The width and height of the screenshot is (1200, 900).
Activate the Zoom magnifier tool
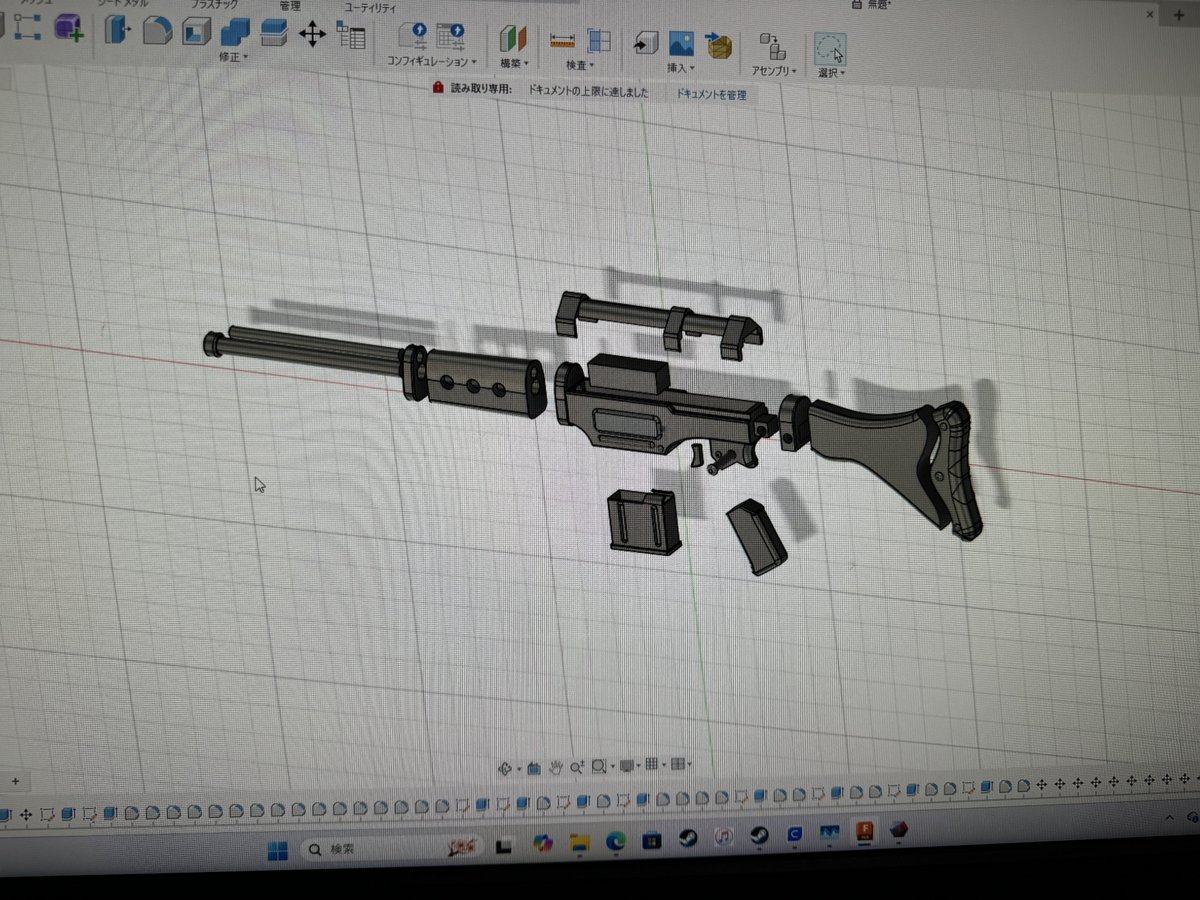coord(577,767)
